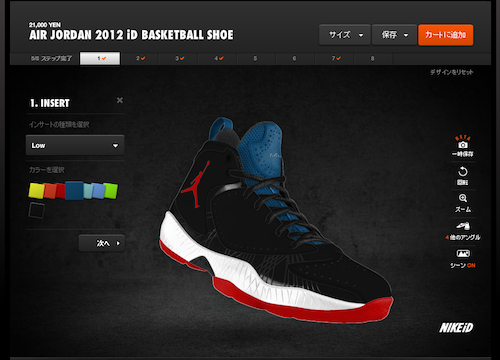Select step 6 tab

point(295,58)
